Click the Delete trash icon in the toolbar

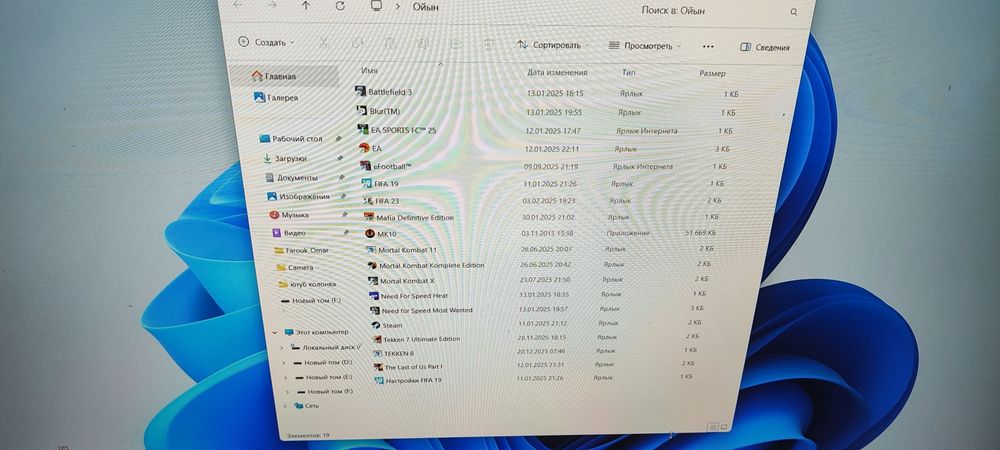point(489,43)
